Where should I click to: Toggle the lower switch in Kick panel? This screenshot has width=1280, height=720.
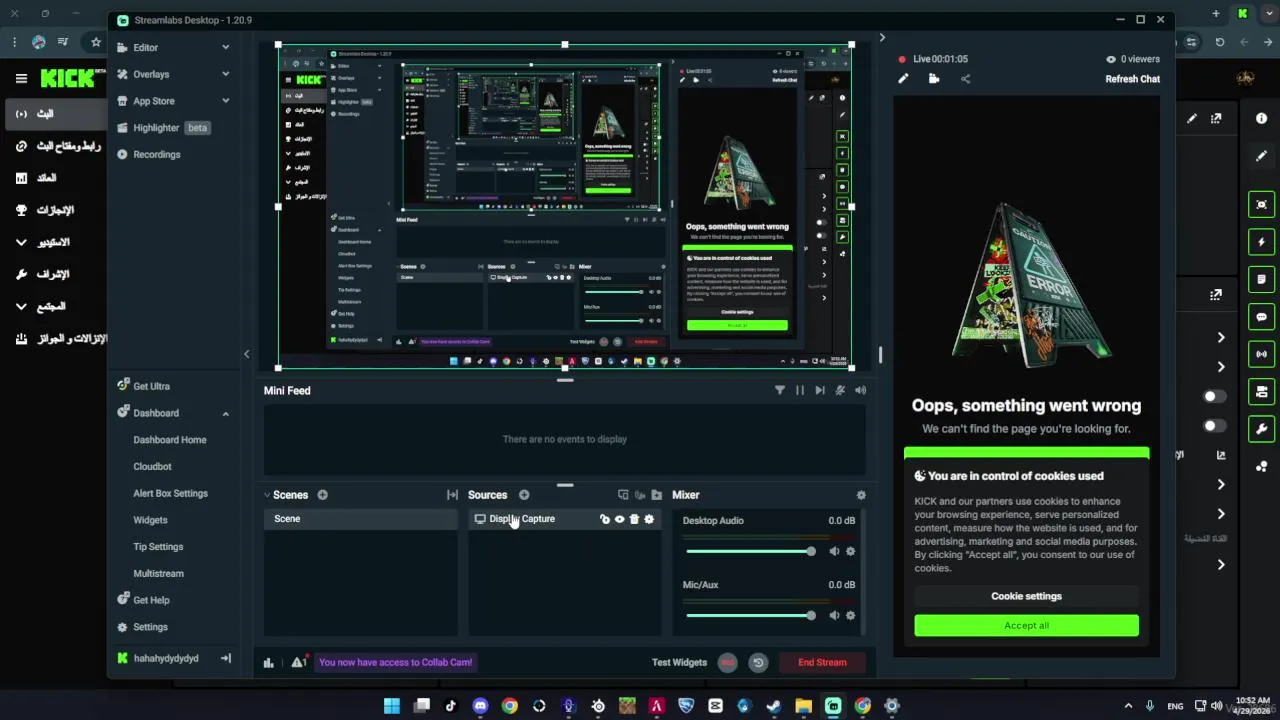tap(1214, 426)
